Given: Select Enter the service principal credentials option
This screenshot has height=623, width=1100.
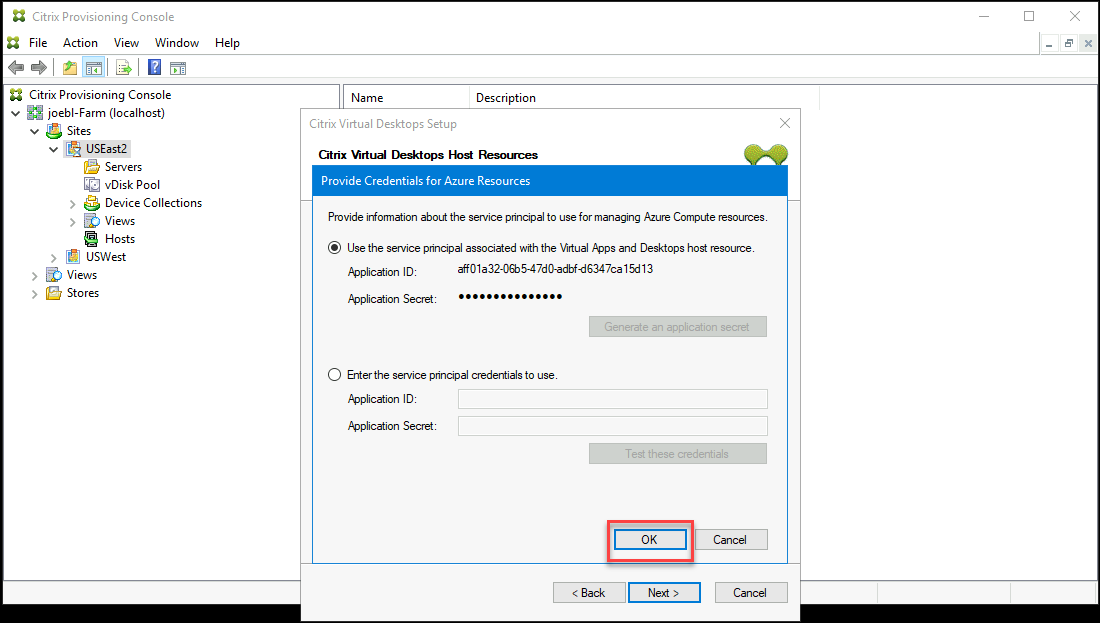Looking at the screenshot, I should tap(334, 374).
